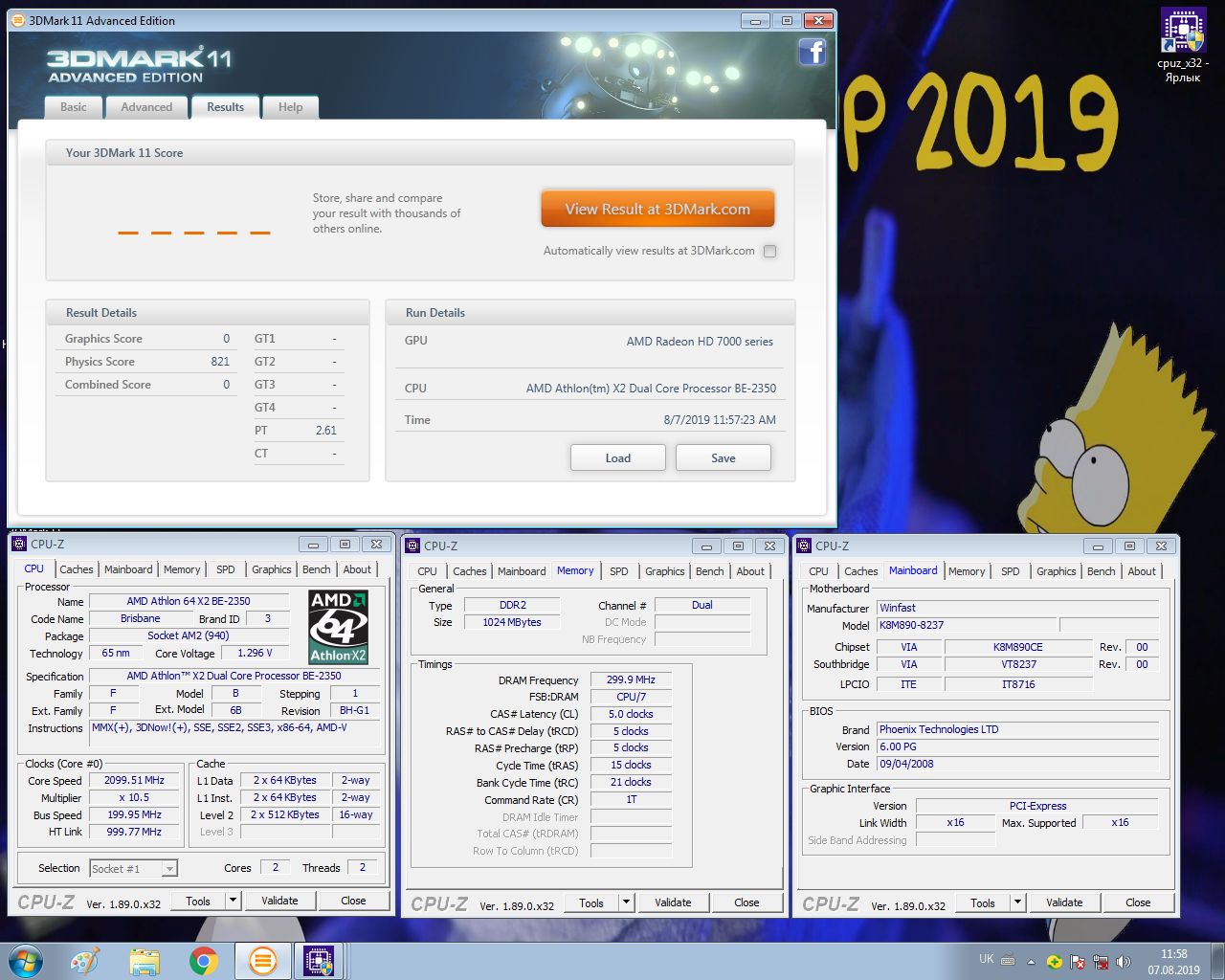Image resolution: width=1225 pixels, height=980 pixels.
Task: Open Paint from the taskbar
Action: [x=85, y=961]
